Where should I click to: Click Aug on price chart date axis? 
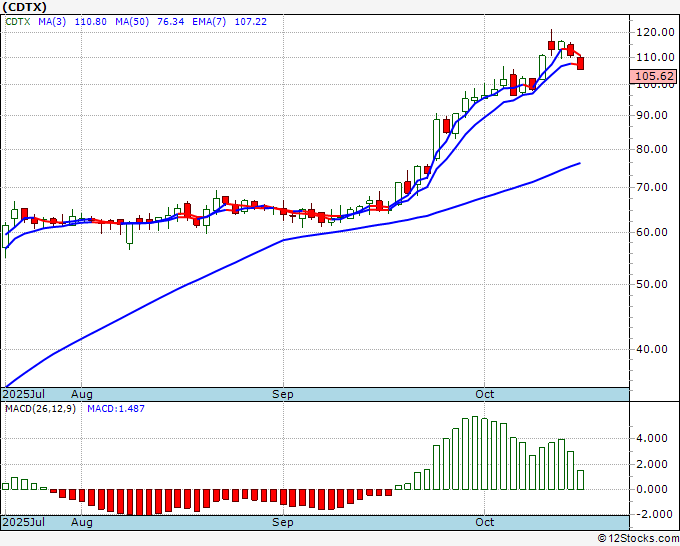82,394
